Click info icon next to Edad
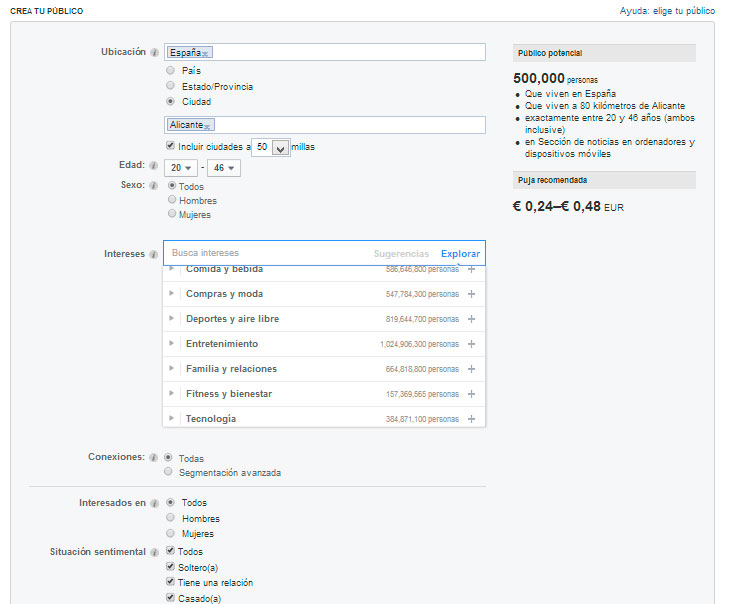This screenshot has width=733, height=604. pyautogui.click(x=153, y=165)
